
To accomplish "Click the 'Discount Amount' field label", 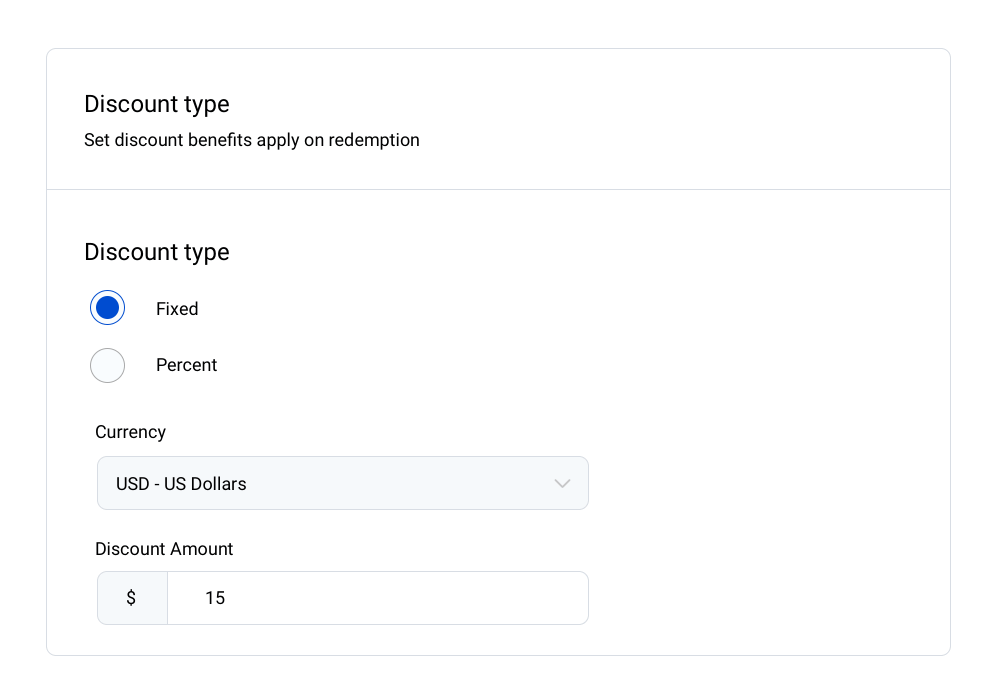I will (164, 549).
